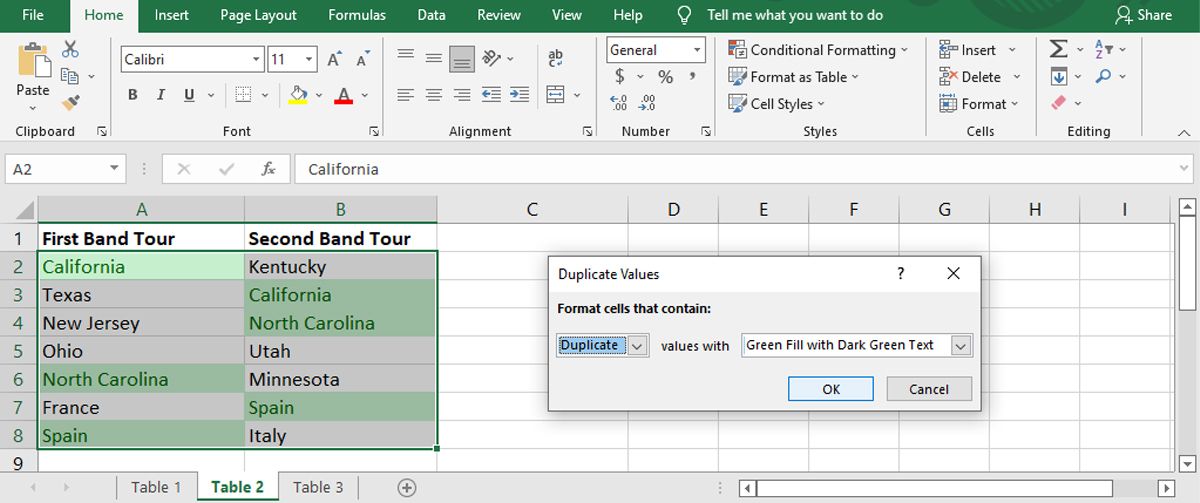The width and height of the screenshot is (1200, 503).
Task: Open the Page Layout ribbon tab
Action: [x=258, y=15]
